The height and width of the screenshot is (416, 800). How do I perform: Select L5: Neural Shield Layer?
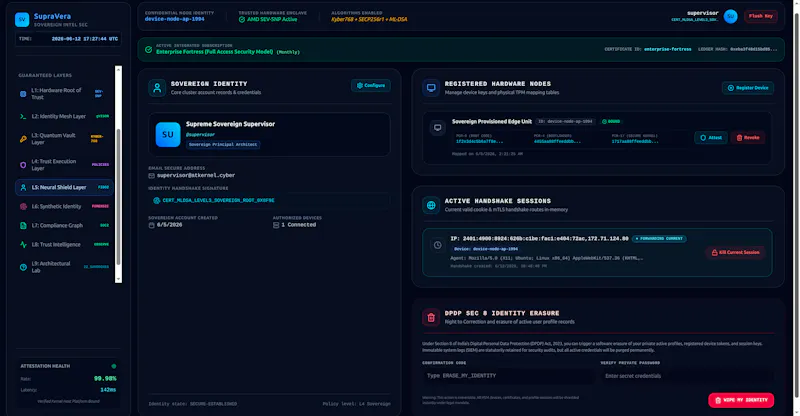pyautogui.click(x=64, y=187)
